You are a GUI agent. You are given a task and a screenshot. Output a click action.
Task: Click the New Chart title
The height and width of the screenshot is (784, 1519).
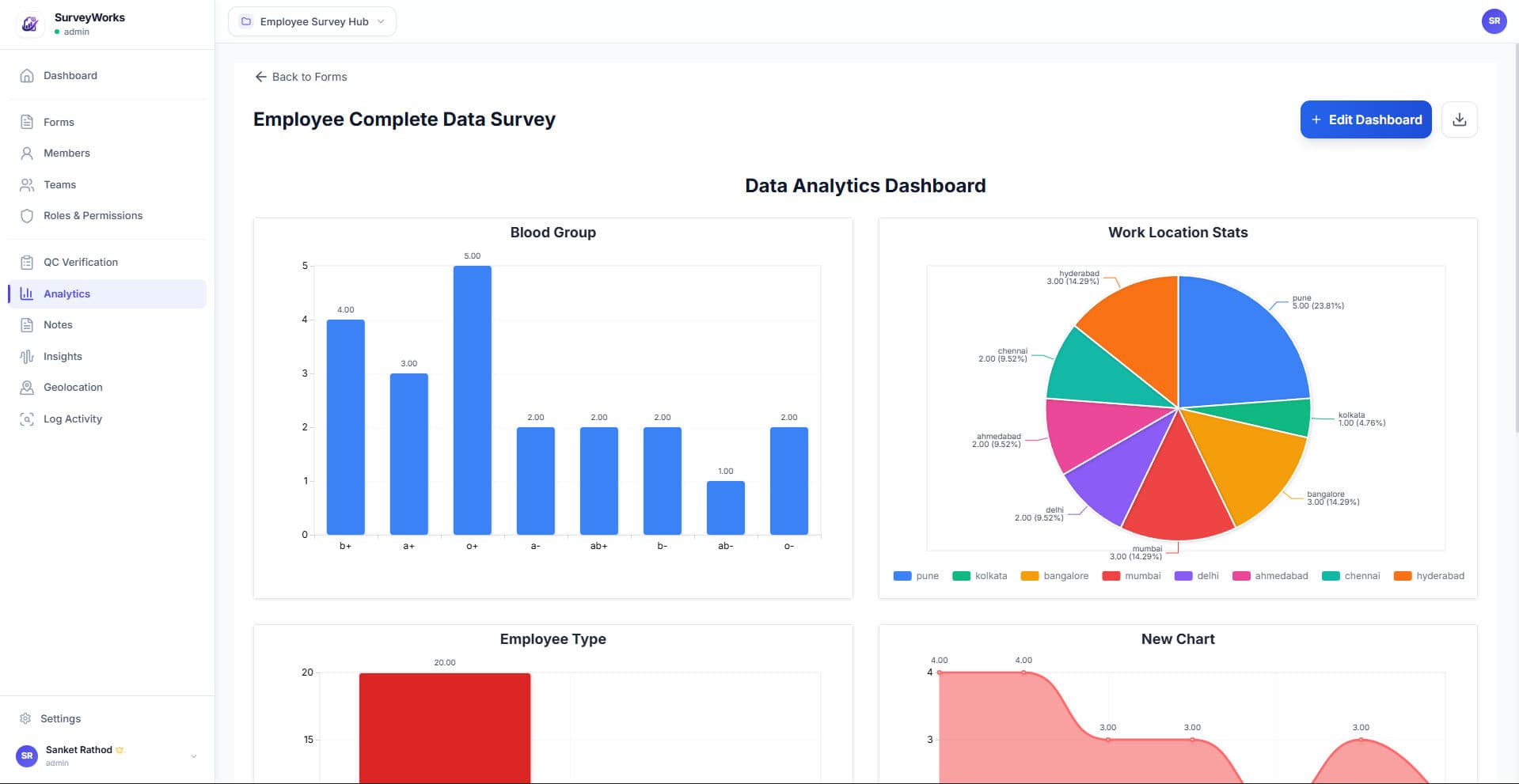tap(1178, 639)
